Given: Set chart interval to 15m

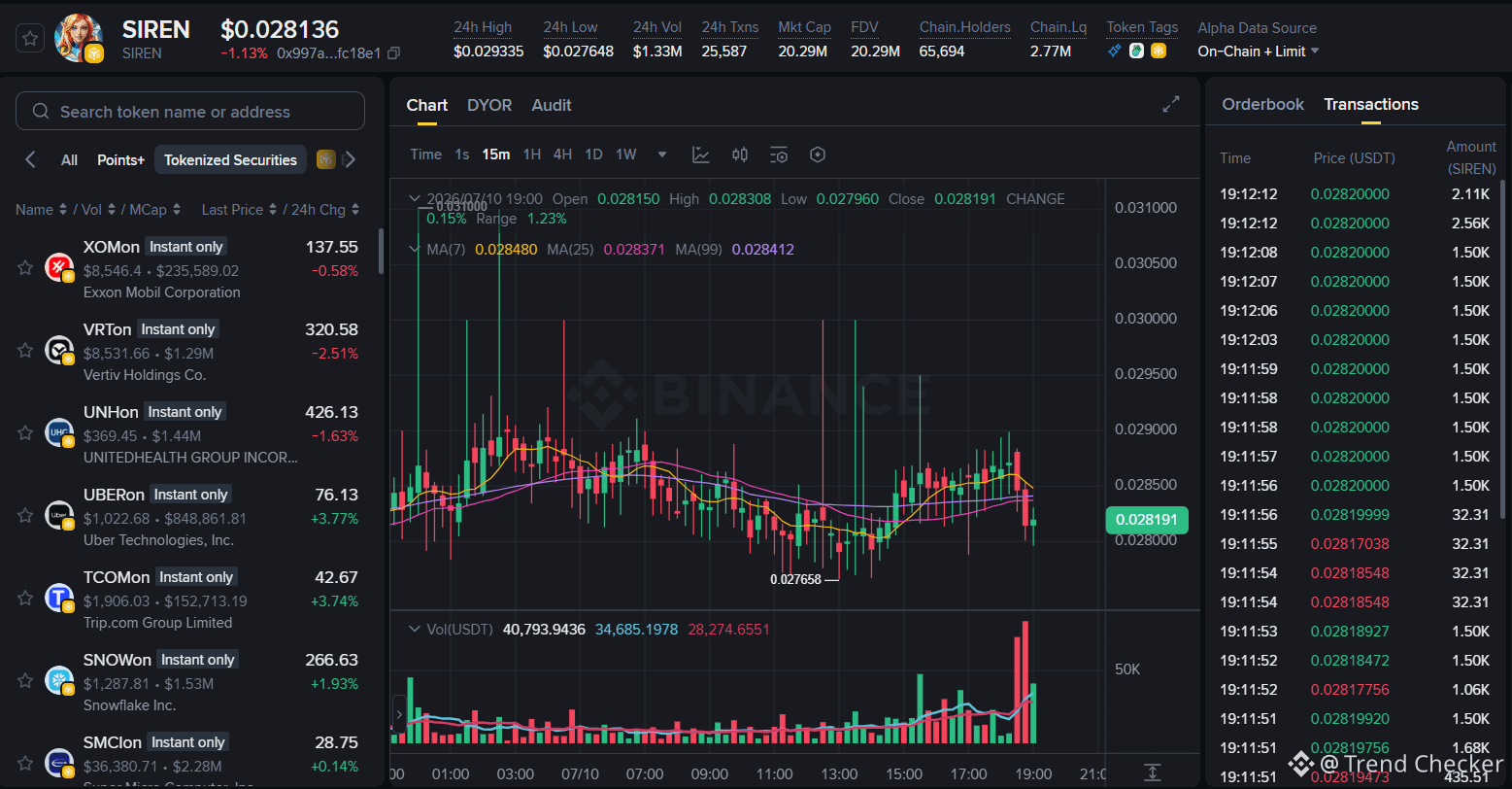Looking at the screenshot, I should tap(496, 154).
